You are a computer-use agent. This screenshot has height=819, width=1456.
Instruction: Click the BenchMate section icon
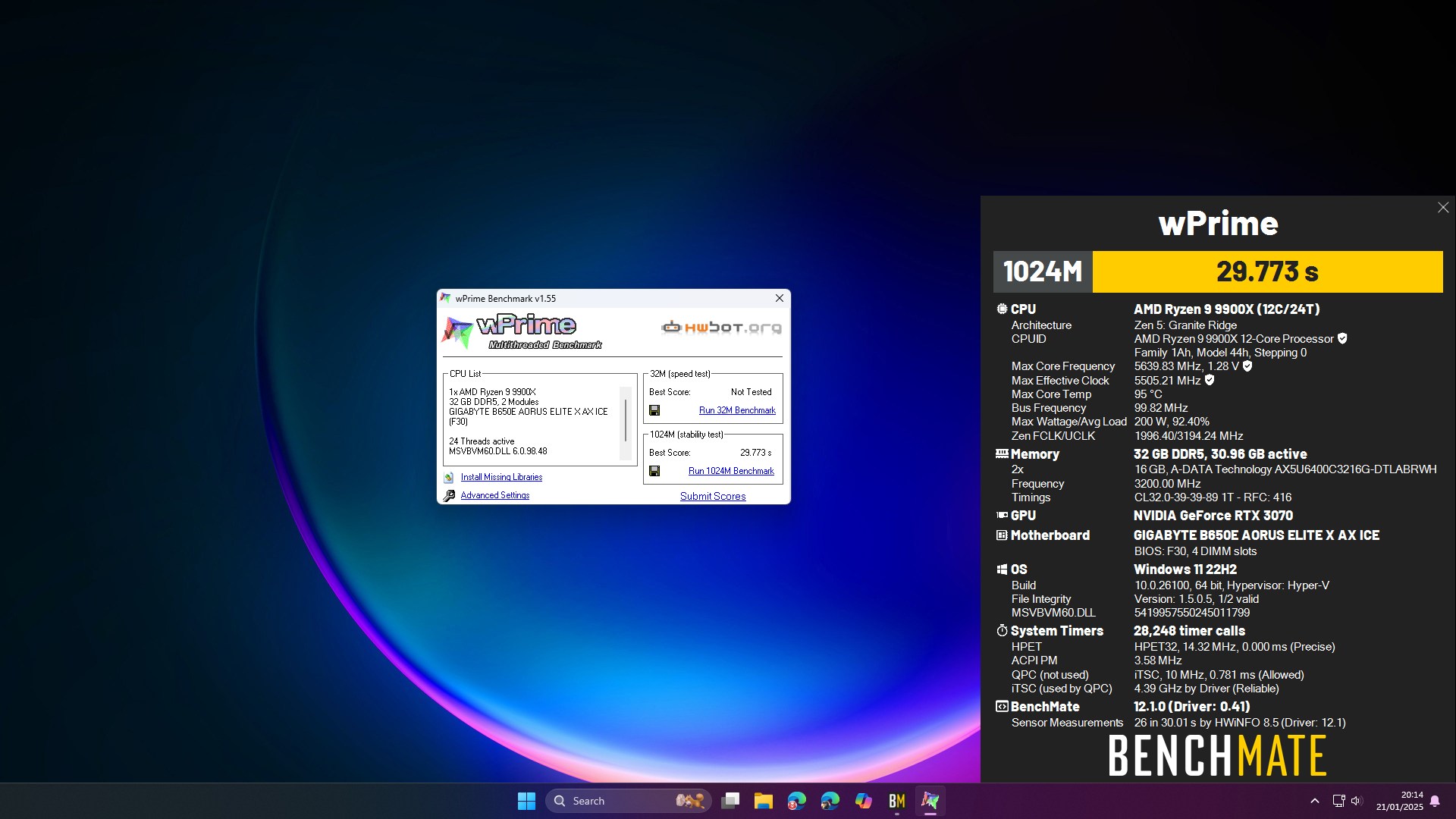click(x=1002, y=706)
